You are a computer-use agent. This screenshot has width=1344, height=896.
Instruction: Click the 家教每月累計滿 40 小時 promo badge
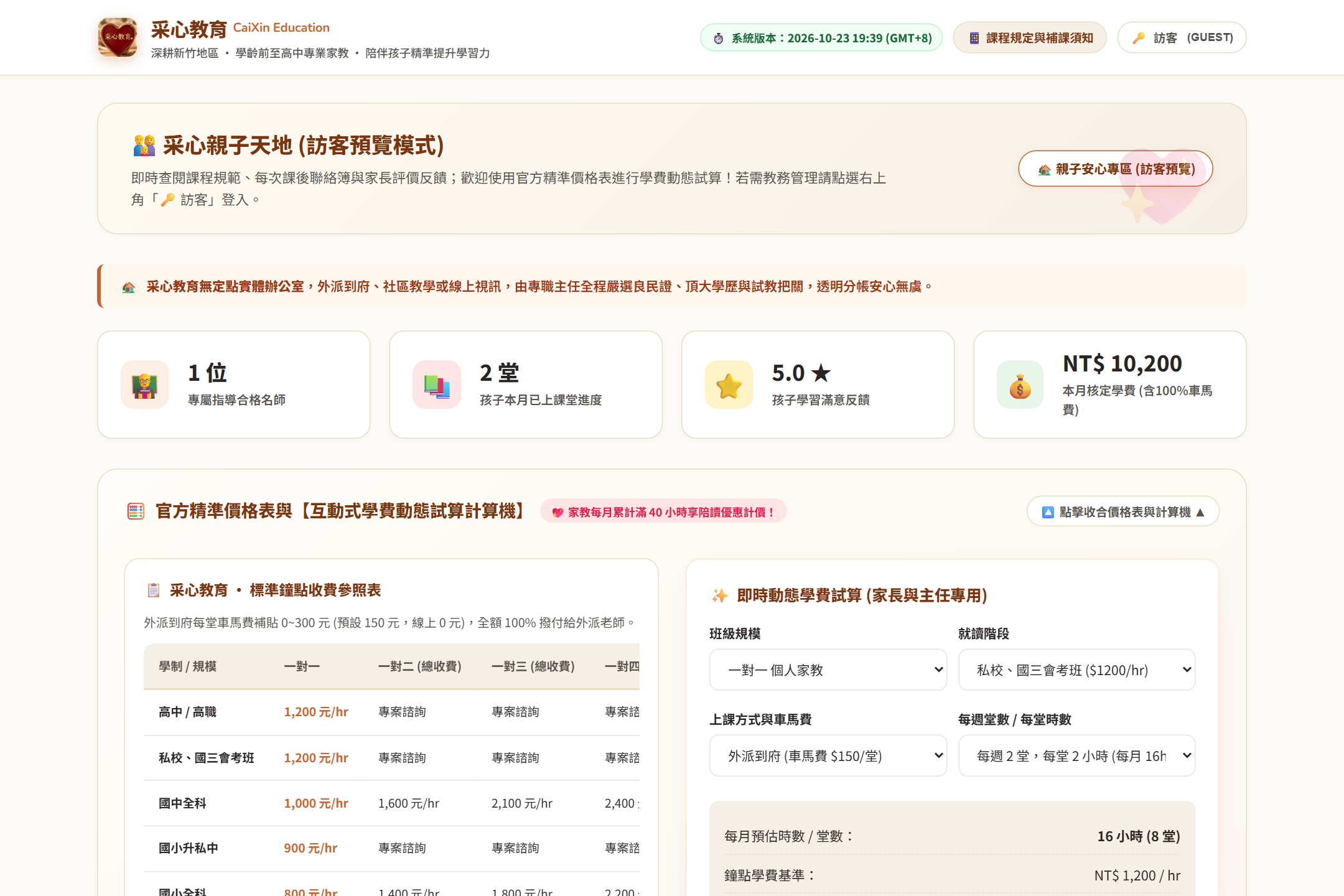(663, 511)
